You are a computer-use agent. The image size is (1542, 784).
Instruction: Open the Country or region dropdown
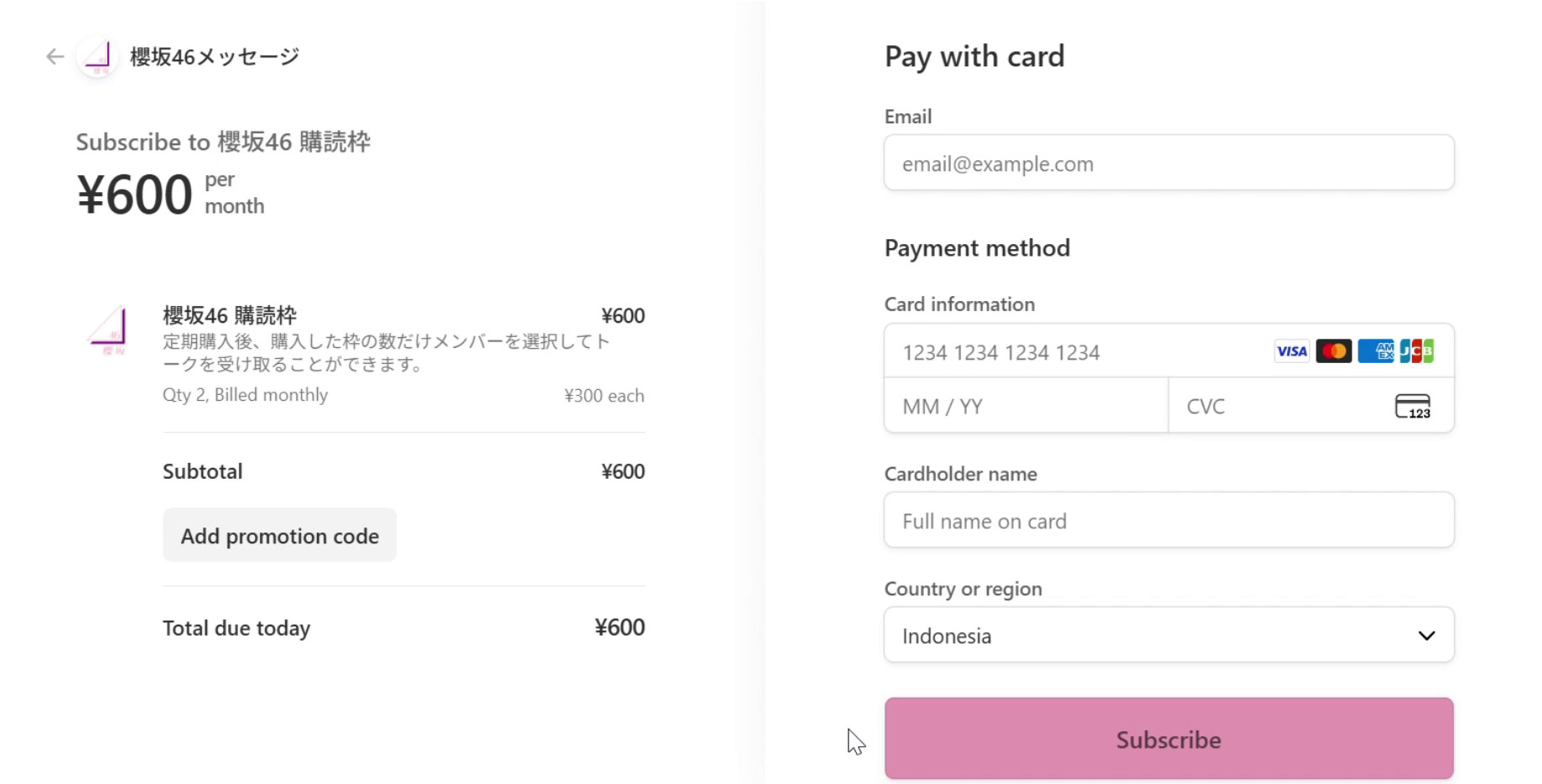[1168, 636]
